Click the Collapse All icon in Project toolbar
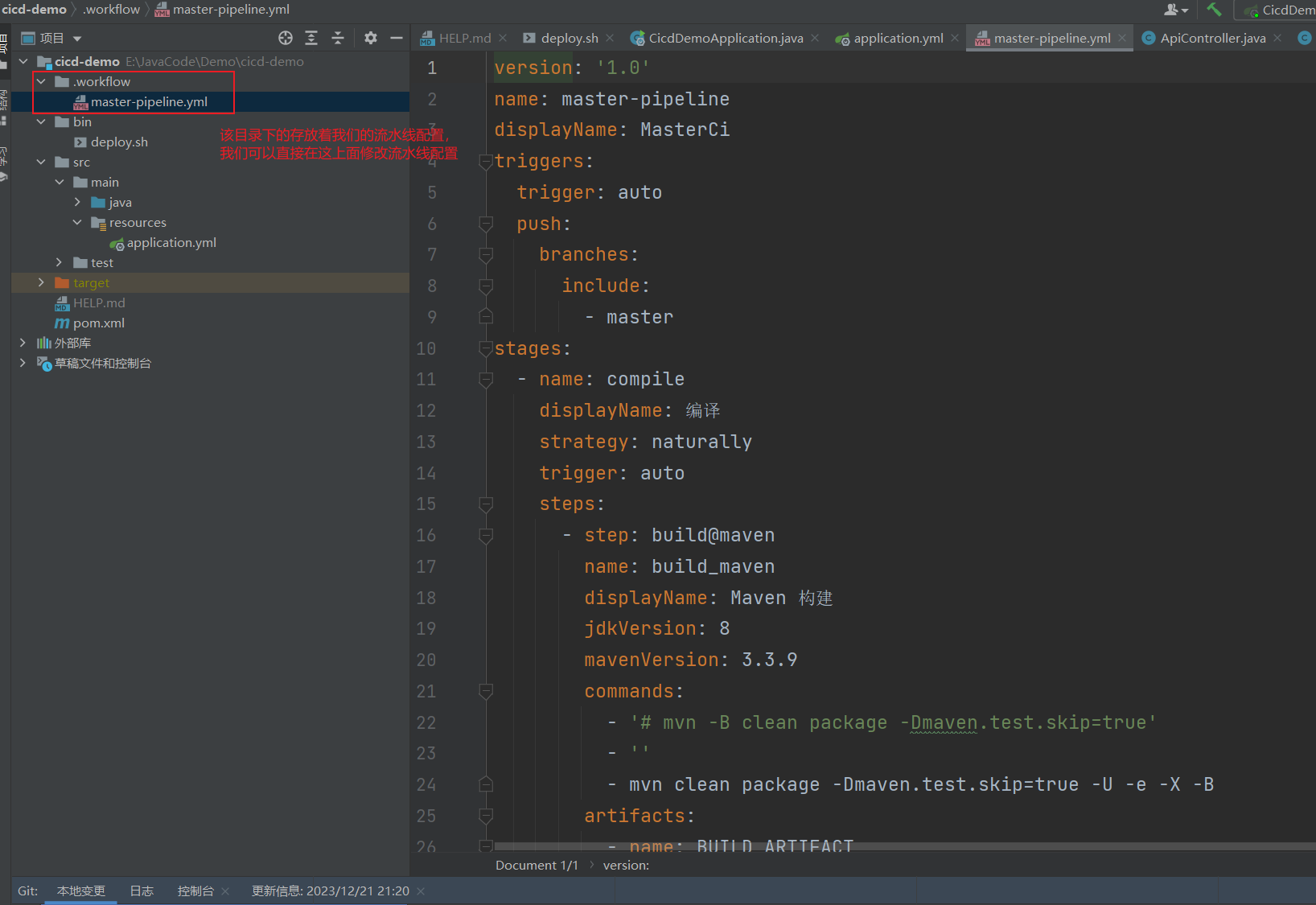Screen dimensions: 1316x905 click(338, 38)
